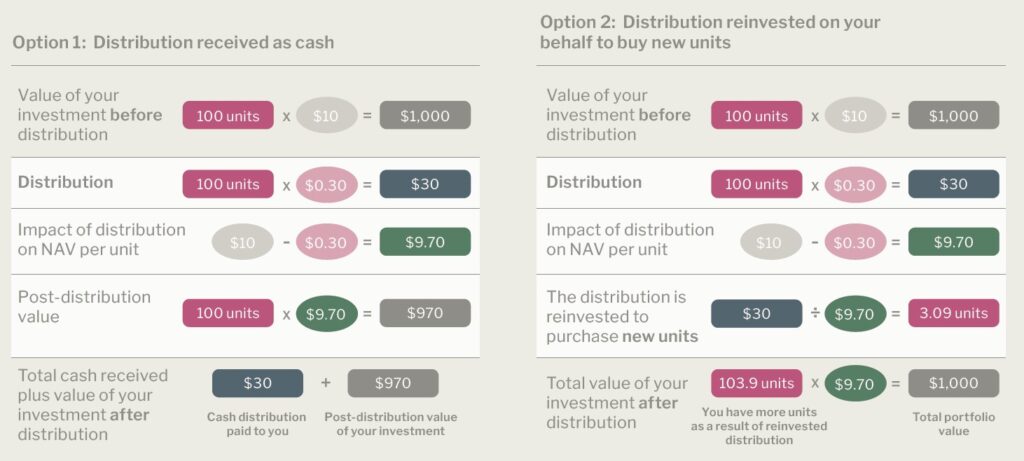Click the division sign in Option 2
The height and width of the screenshot is (461, 1024).
coord(815,314)
